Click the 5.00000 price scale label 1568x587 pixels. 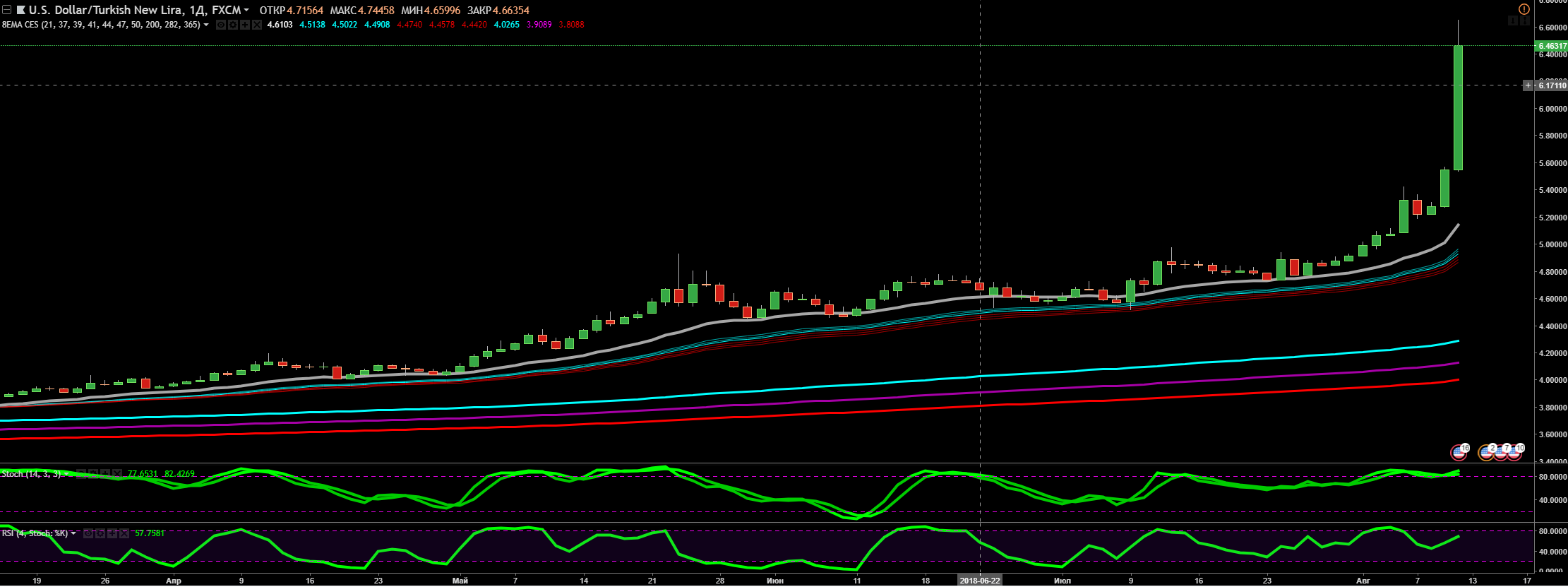coord(1552,245)
